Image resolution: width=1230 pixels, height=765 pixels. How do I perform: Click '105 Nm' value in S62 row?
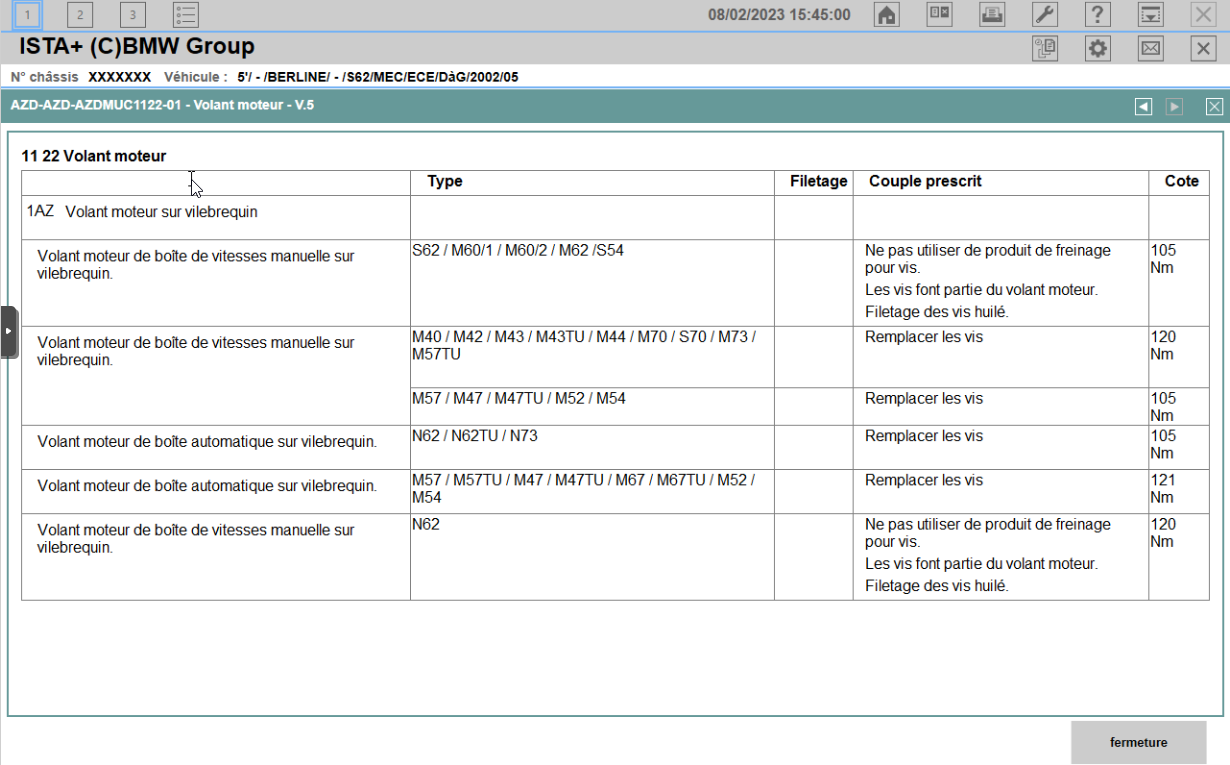point(1163,259)
